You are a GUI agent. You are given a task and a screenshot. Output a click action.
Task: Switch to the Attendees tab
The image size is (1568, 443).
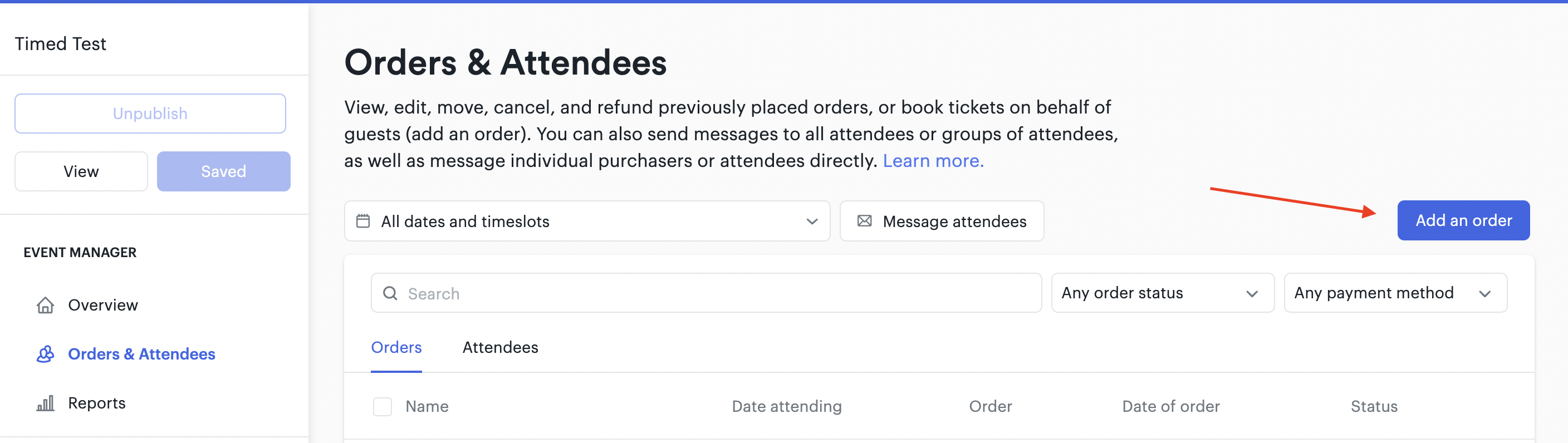click(499, 347)
